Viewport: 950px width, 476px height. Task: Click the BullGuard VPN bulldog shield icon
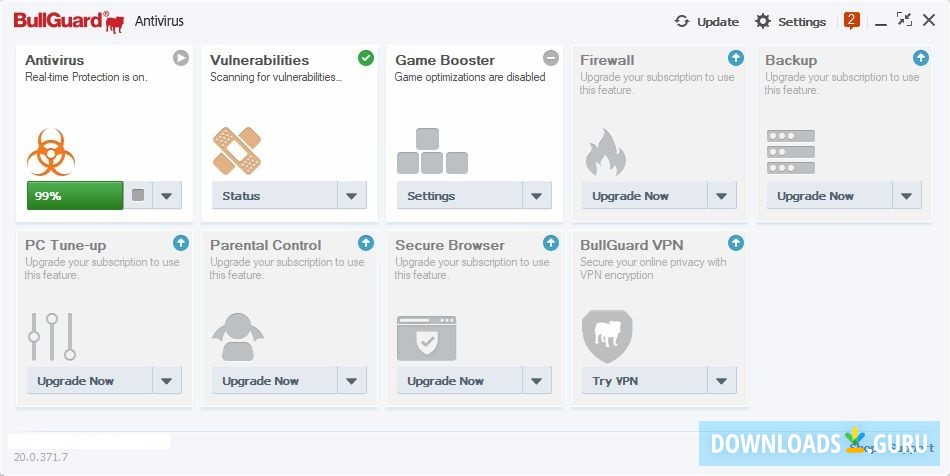[607, 336]
